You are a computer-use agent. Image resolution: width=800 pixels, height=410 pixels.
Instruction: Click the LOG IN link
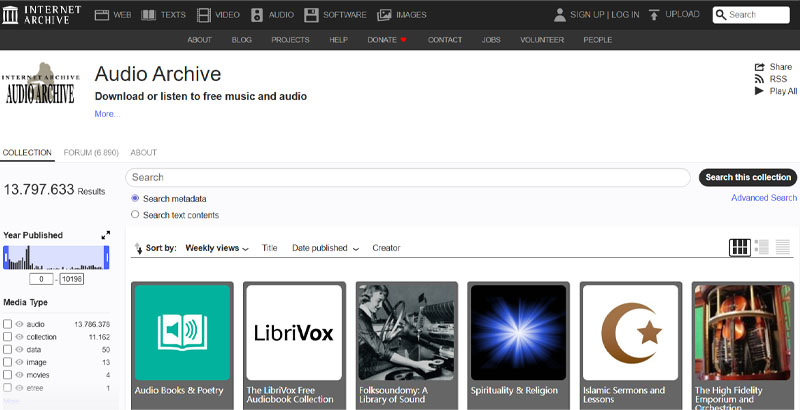625,15
